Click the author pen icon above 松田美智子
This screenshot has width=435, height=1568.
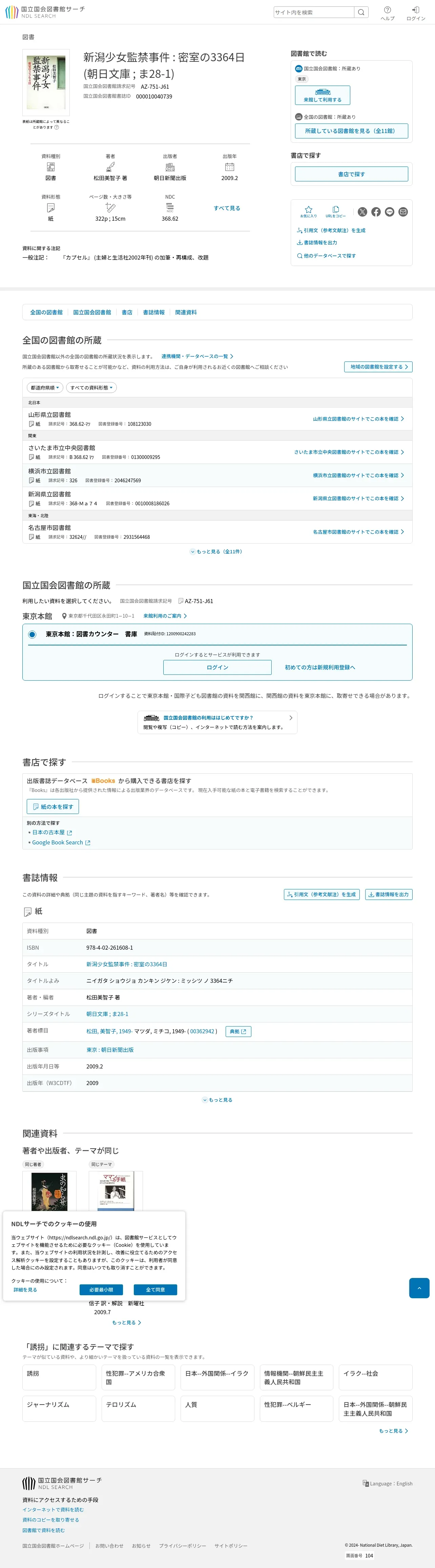(x=110, y=167)
